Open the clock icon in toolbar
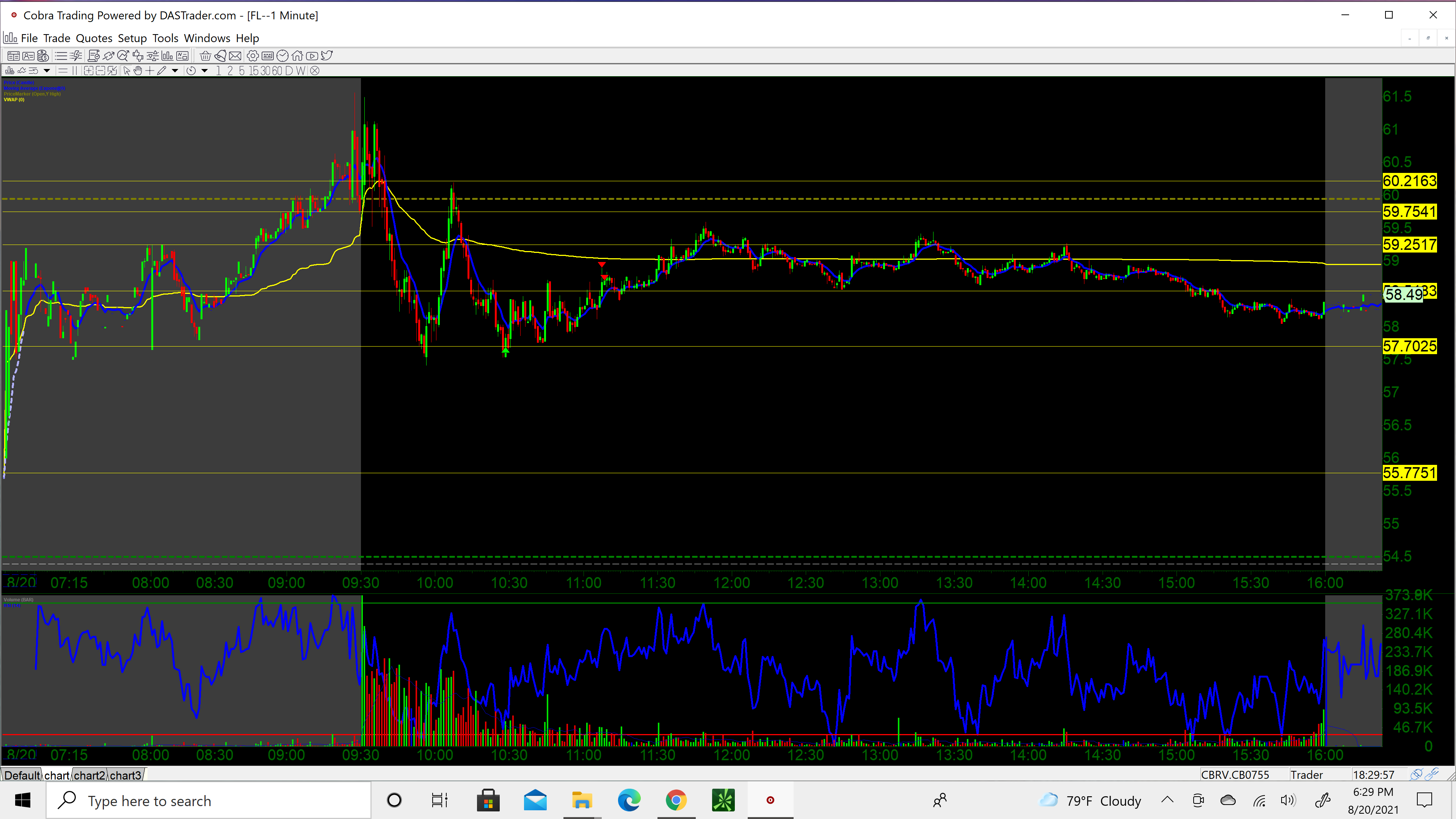 (x=282, y=56)
